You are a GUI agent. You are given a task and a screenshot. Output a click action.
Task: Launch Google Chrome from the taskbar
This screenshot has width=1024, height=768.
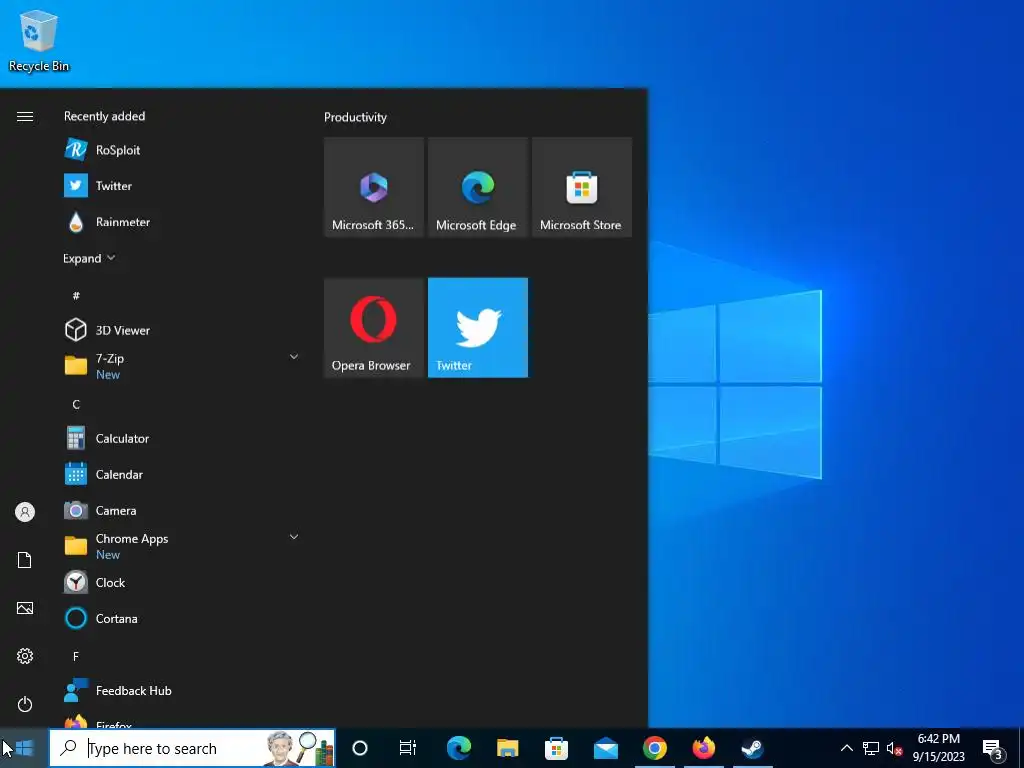654,748
